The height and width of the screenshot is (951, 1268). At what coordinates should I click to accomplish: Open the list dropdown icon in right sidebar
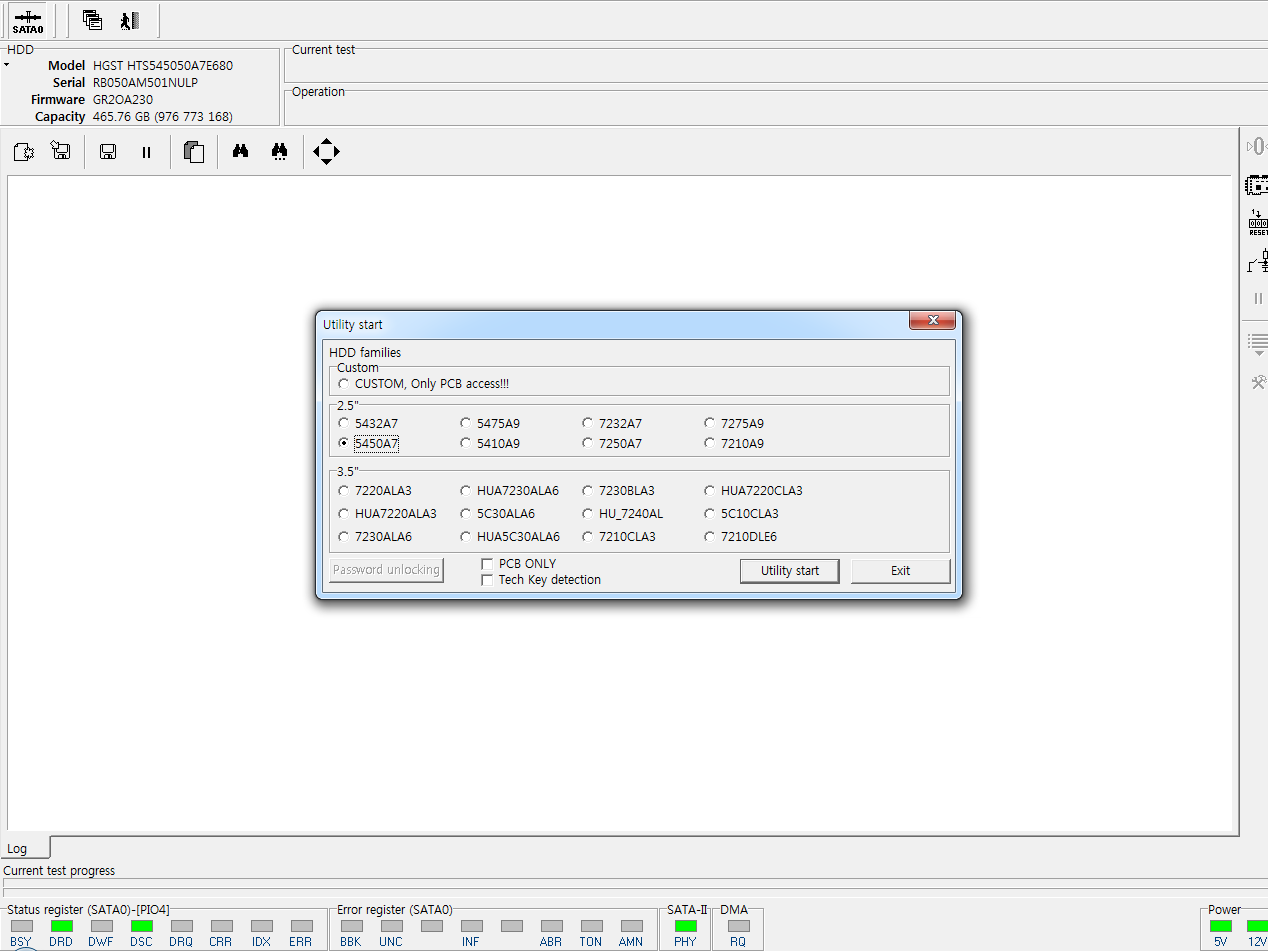1258,345
